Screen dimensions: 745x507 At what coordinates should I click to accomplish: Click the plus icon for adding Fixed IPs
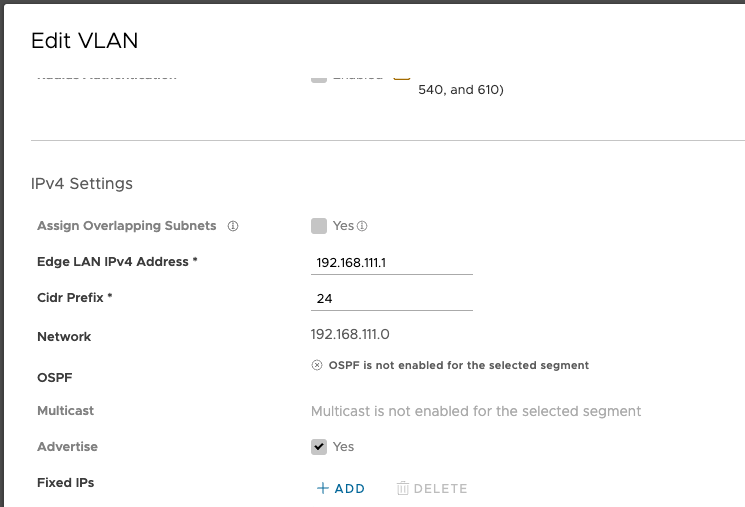323,488
